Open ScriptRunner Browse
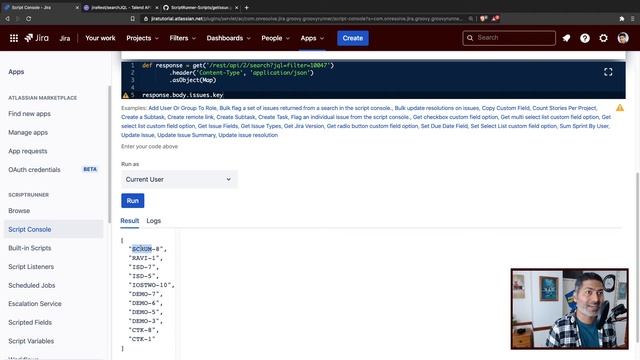Viewport: 640px width, 360px height. 19,211
